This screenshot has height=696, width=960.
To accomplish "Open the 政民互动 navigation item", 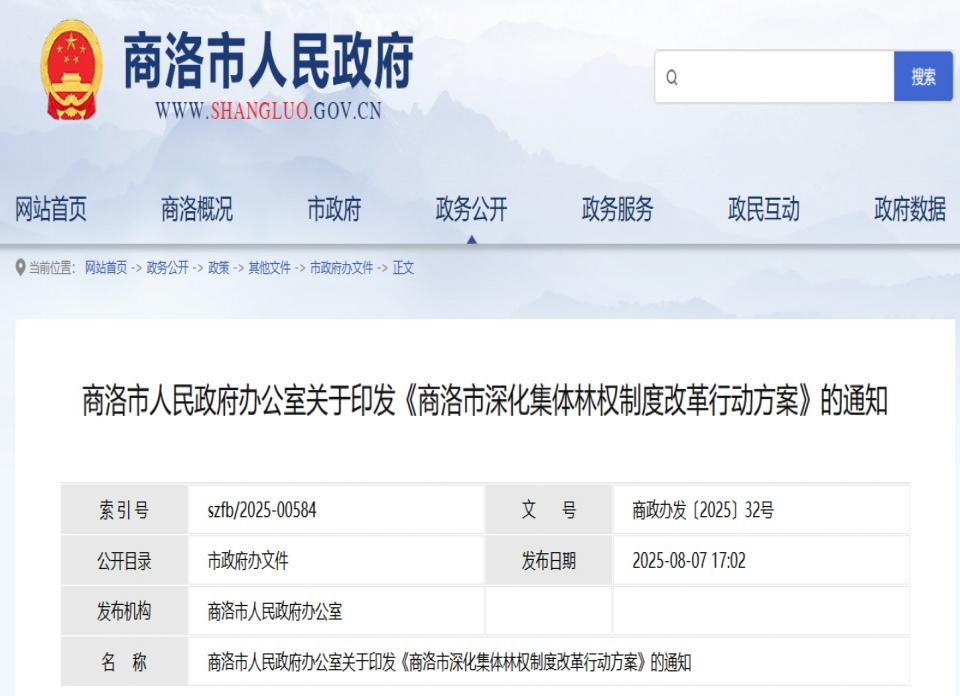I will 763,209.
